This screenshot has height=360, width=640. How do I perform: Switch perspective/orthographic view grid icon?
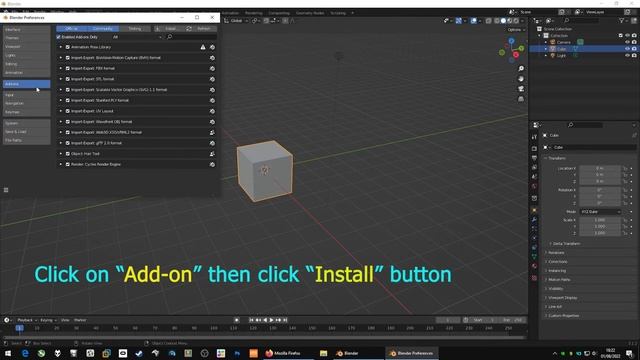click(521, 99)
